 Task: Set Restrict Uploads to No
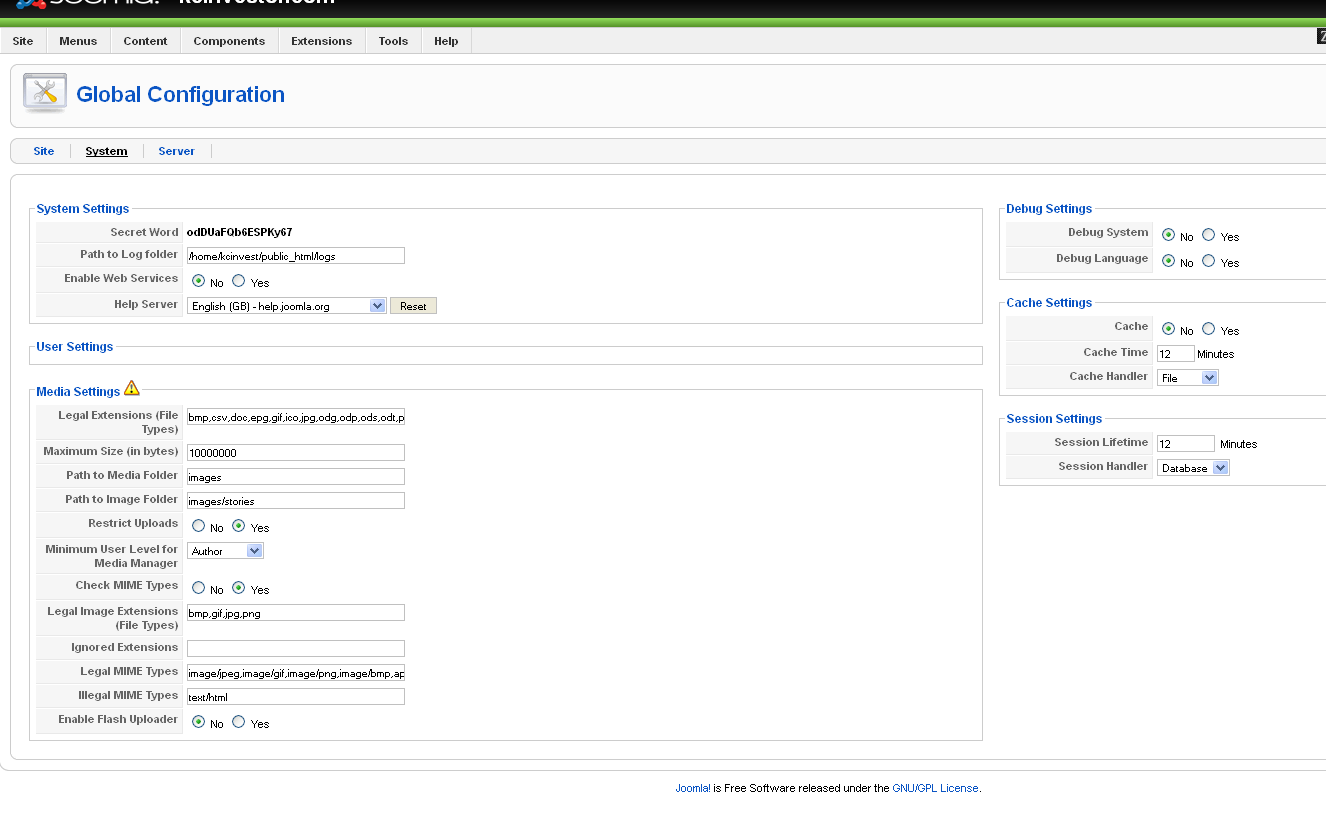[x=199, y=526]
